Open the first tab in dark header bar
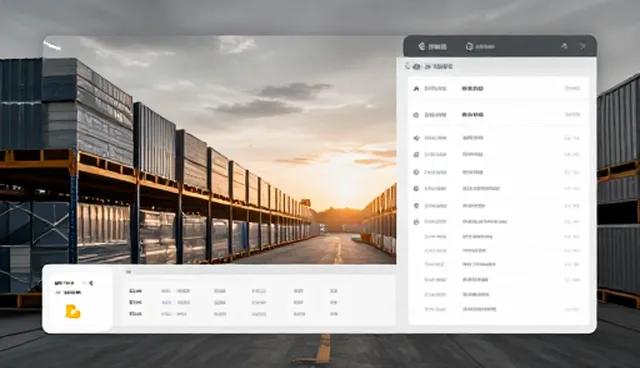The image size is (640, 368). tap(432, 47)
